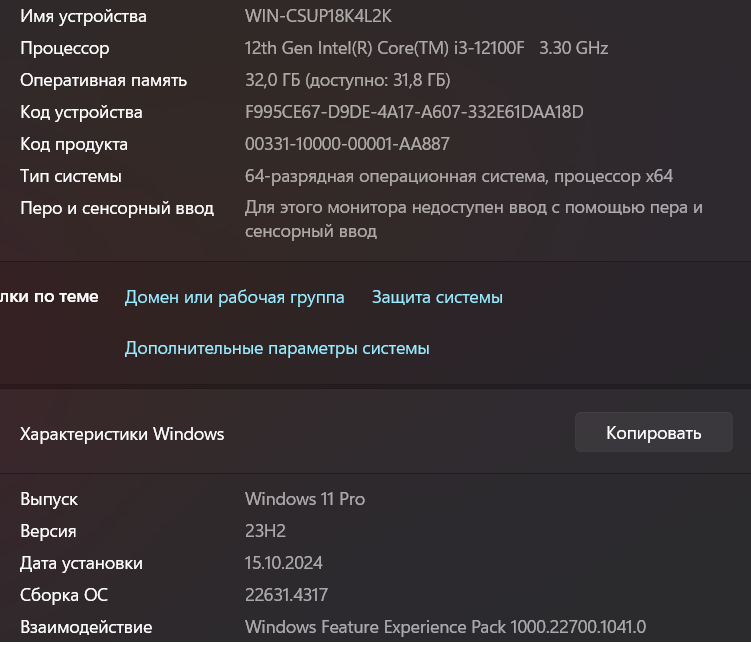The height and width of the screenshot is (647, 751).
Task: Click the 64-разрядная операционная система text
Action: click(458, 176)
